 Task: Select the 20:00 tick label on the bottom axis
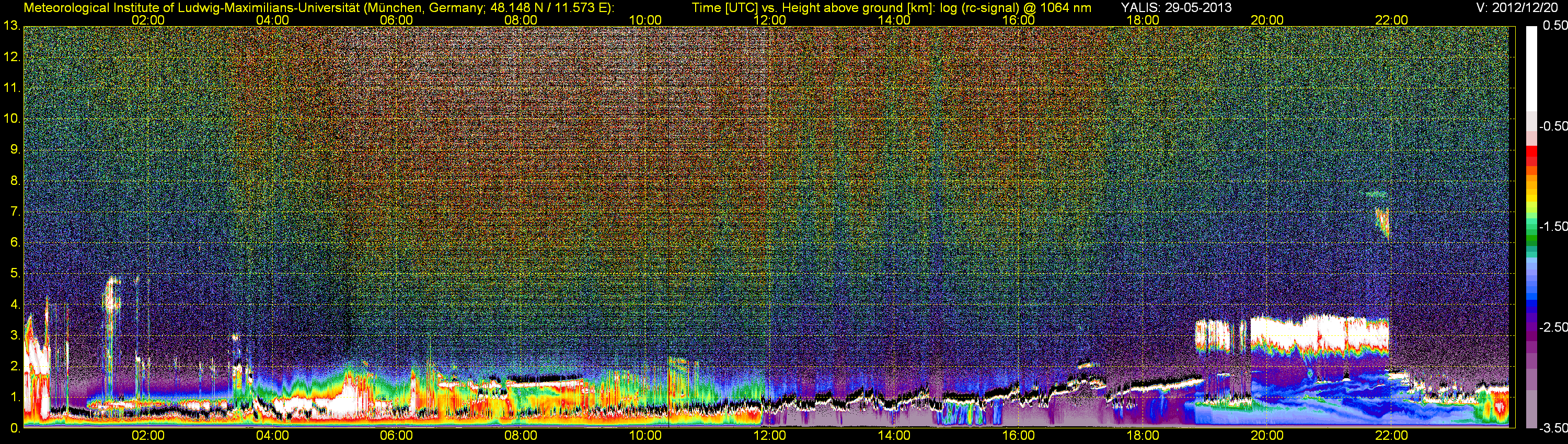tap(1267, 436)
